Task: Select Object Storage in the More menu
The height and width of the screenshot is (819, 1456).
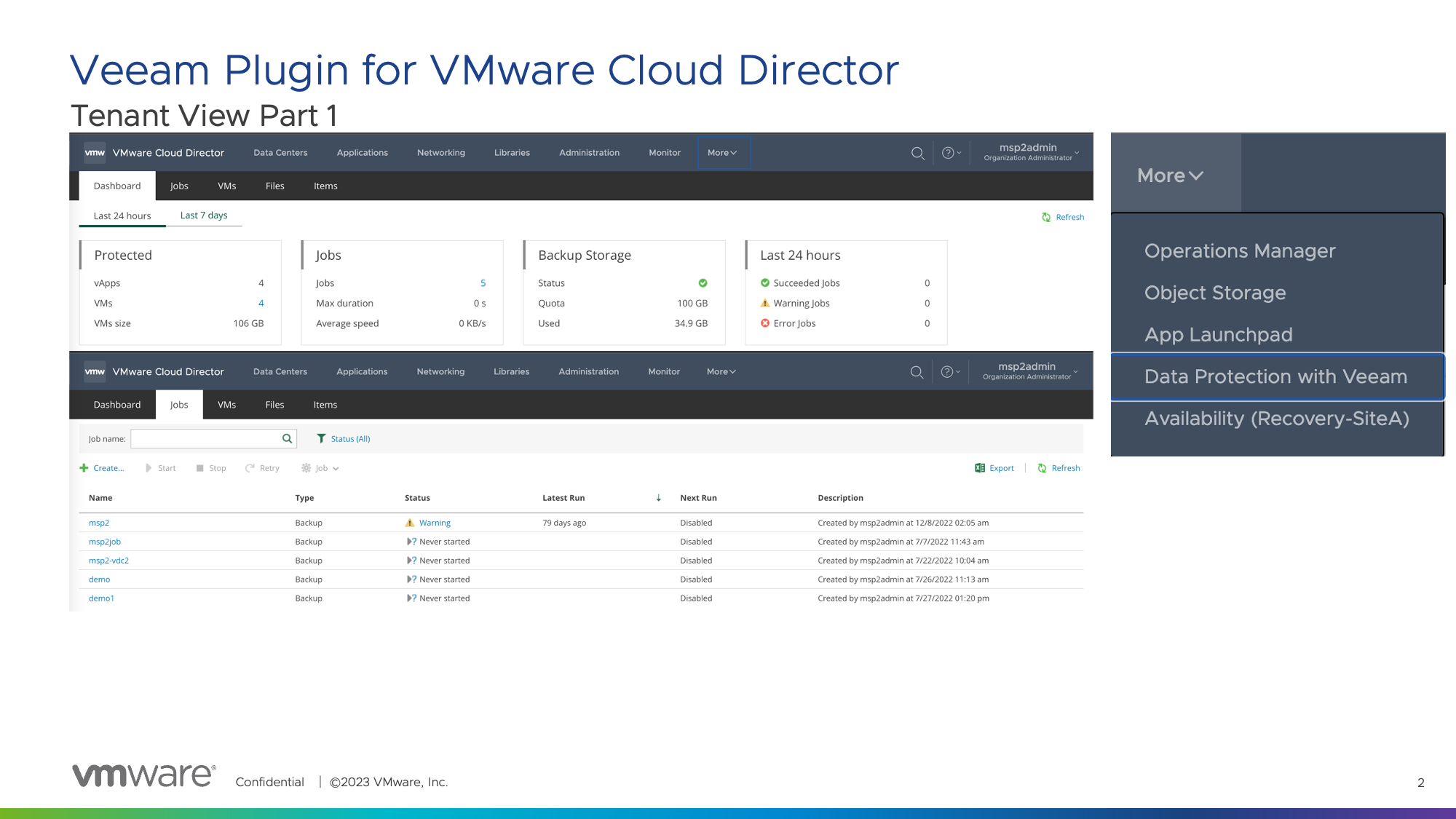Action: 1215,293
